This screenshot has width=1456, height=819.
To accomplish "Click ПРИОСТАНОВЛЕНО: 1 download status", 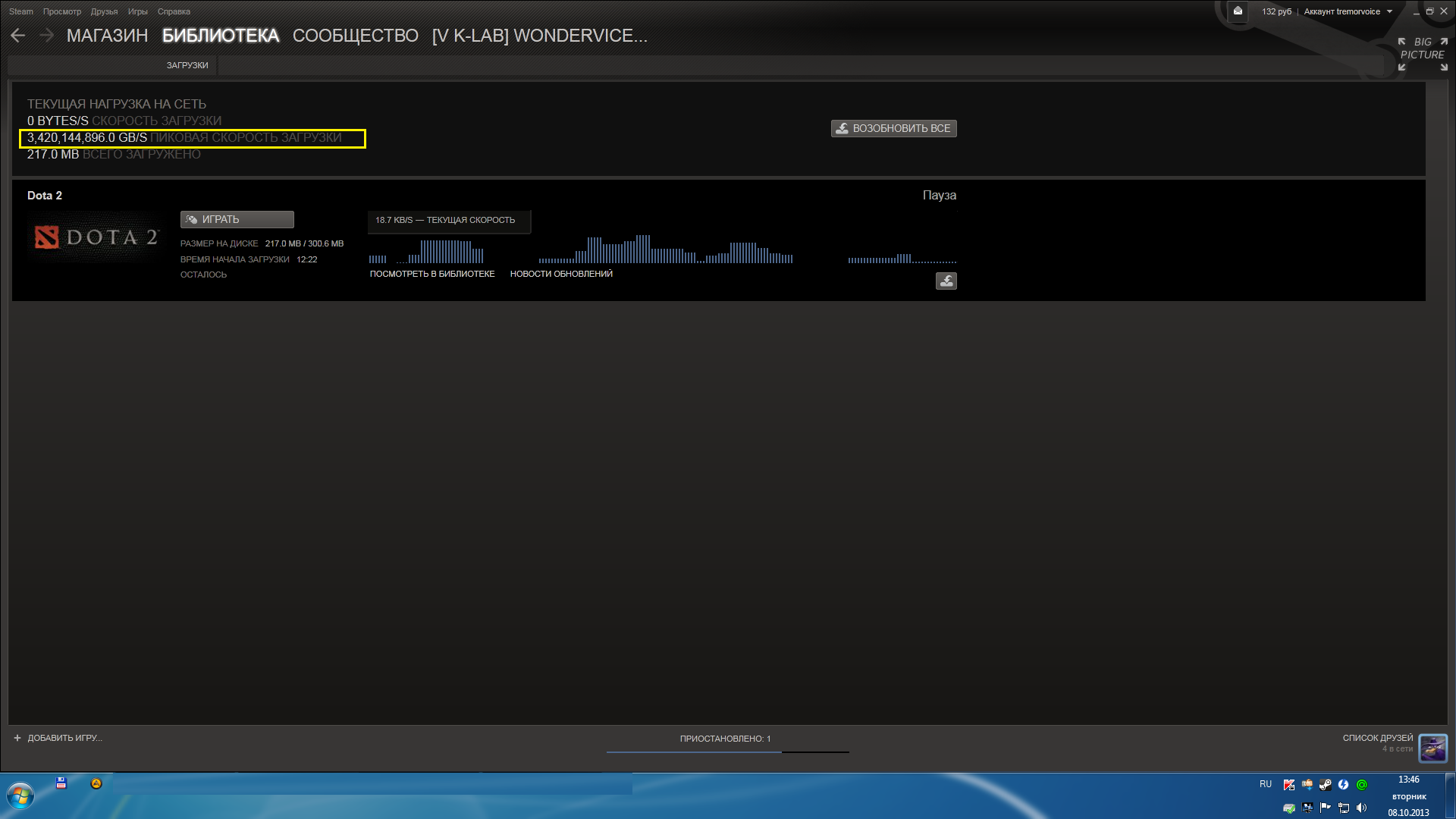I will click(x=725, y=739).
